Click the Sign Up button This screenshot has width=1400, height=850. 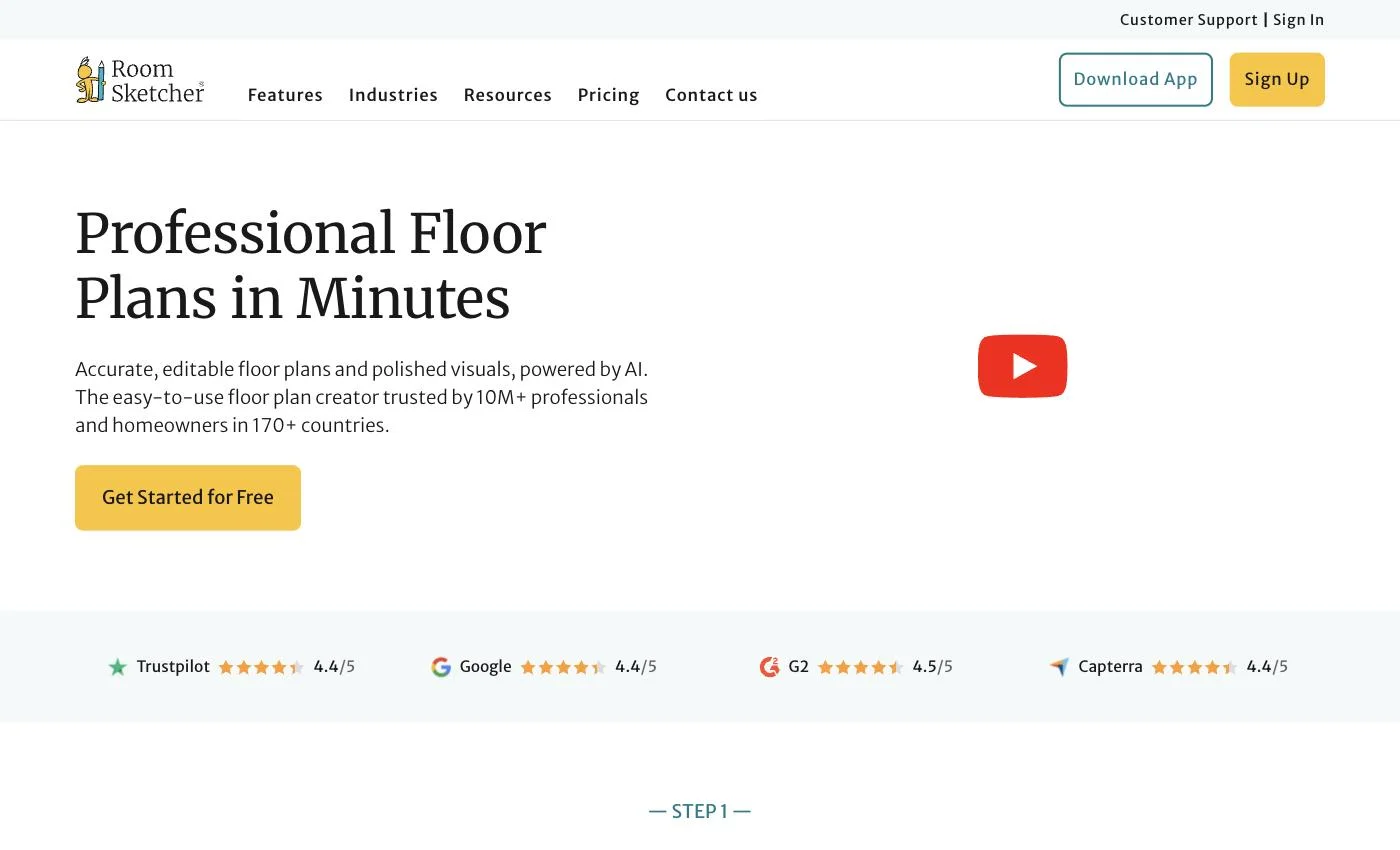tap(1276, 79)
